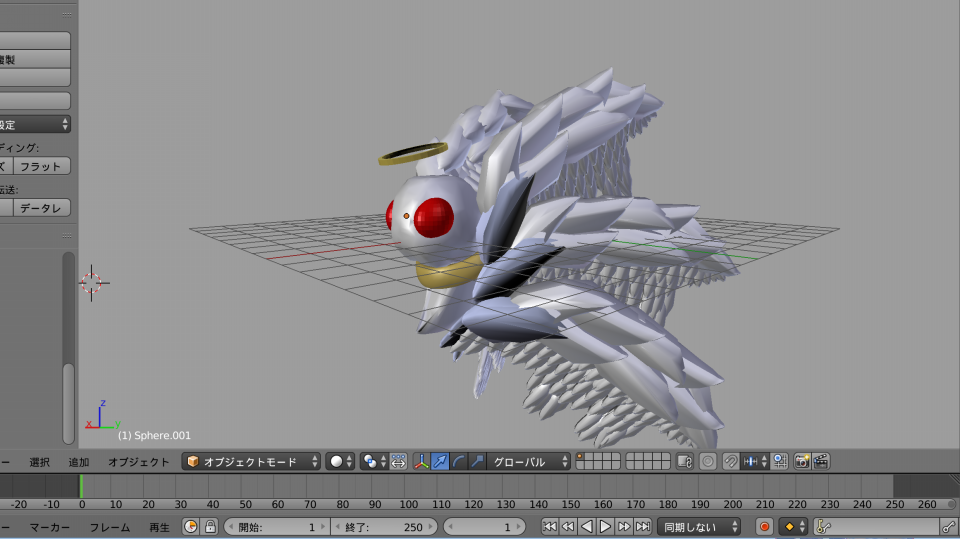Screen dimensions: 960x539
Task: Click the 3D cursor crosshair in viewport
Action: point(92,283)
